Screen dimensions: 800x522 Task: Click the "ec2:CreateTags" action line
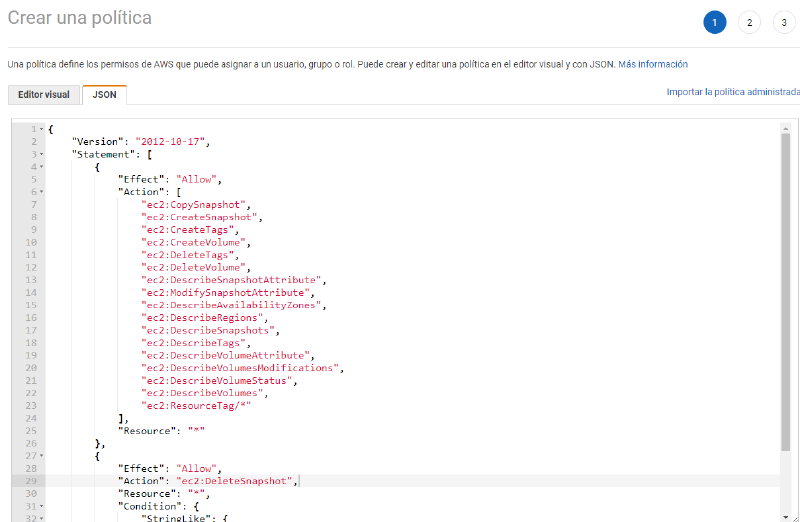click(187, 230)
